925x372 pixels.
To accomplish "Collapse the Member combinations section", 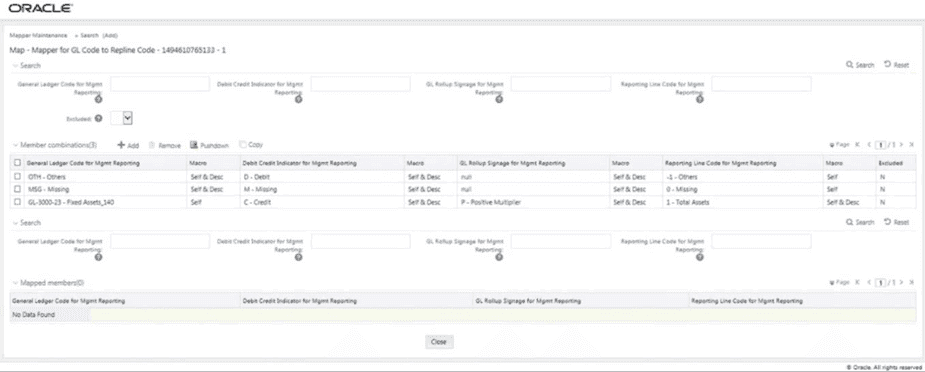I will [15, 144].
